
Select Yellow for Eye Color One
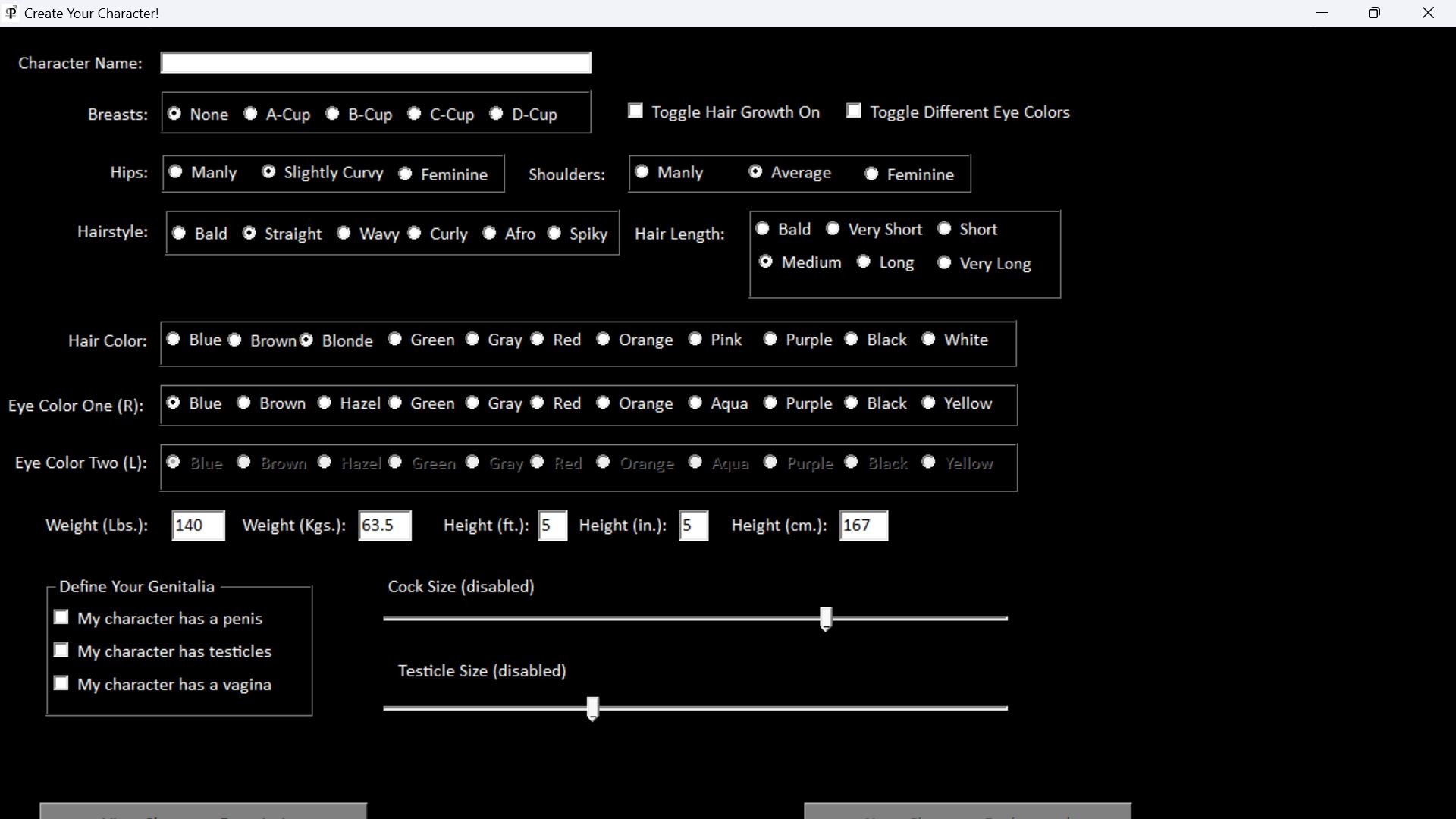pos(929,403)
